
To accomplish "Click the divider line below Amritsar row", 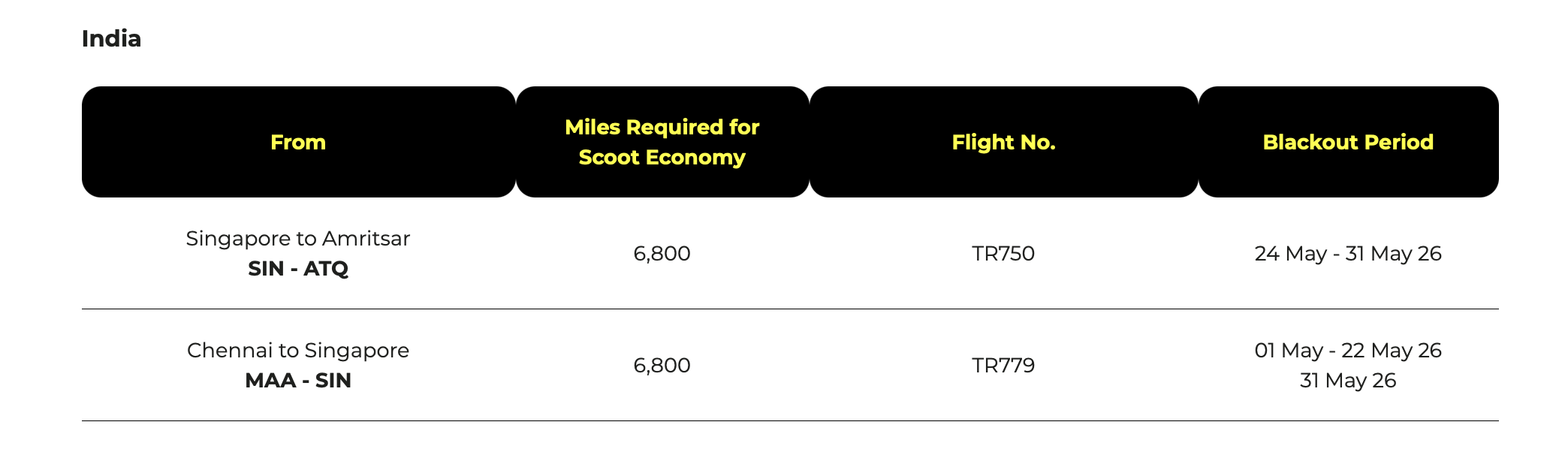I will coord(790,309).
